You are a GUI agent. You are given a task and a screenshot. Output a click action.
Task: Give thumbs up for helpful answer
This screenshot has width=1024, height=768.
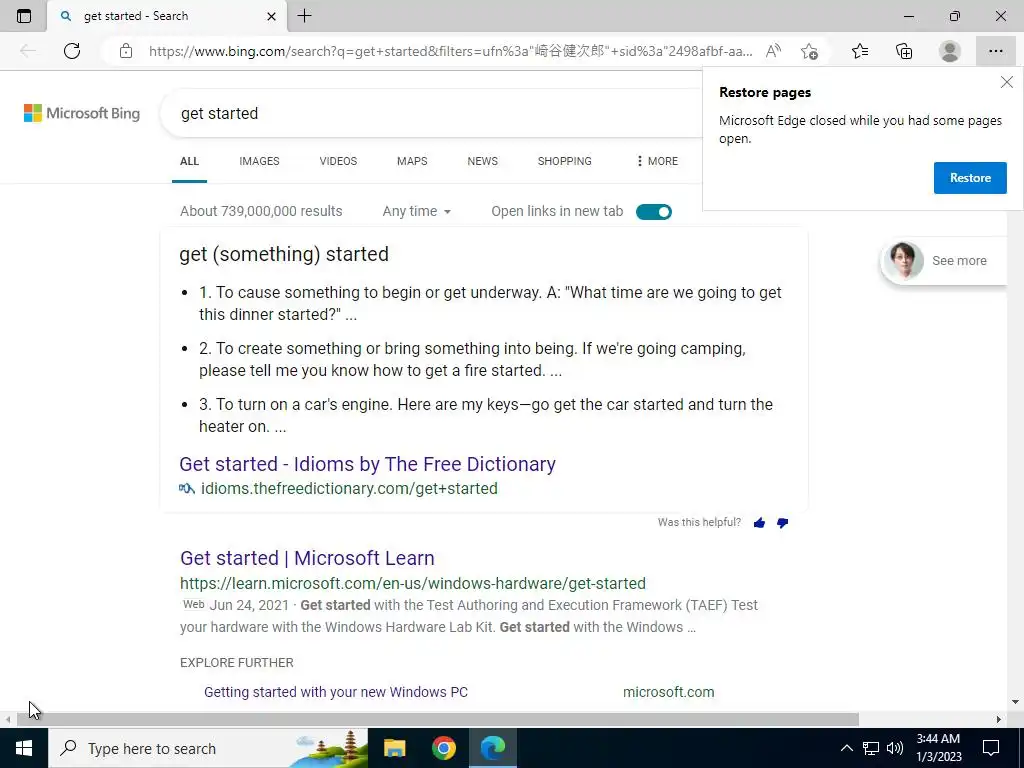click(759, 522)
